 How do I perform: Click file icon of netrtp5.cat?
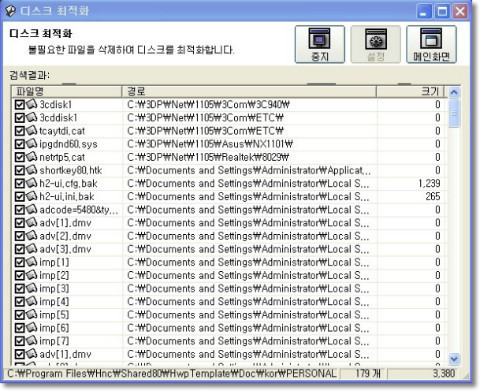[x=31, y=157]
